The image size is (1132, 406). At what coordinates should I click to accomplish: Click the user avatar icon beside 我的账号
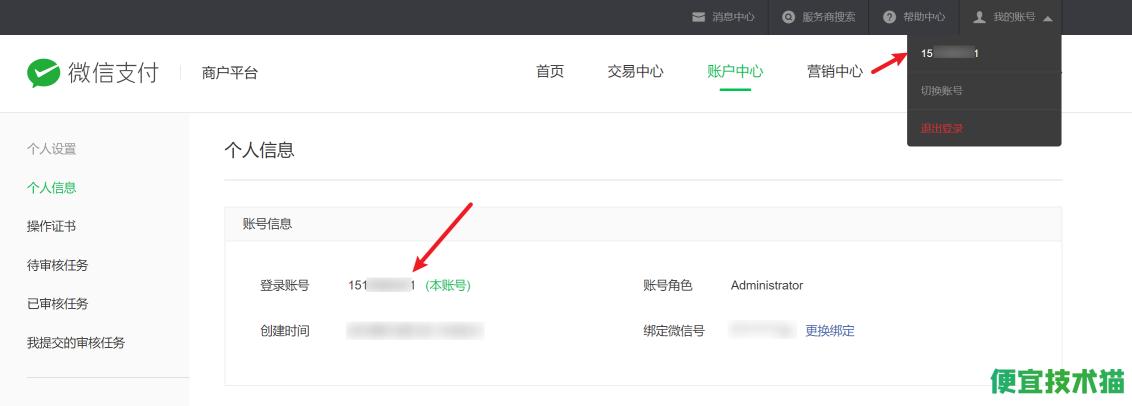(x=980, y=17)
